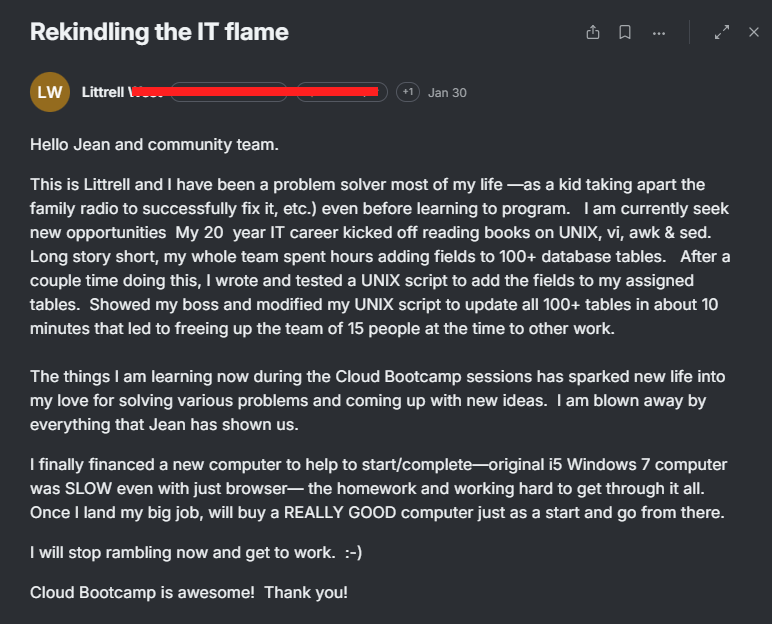772x624 pixels.
Task: Click the 'Hello Jean and community team' line
Action: point(154,145)
